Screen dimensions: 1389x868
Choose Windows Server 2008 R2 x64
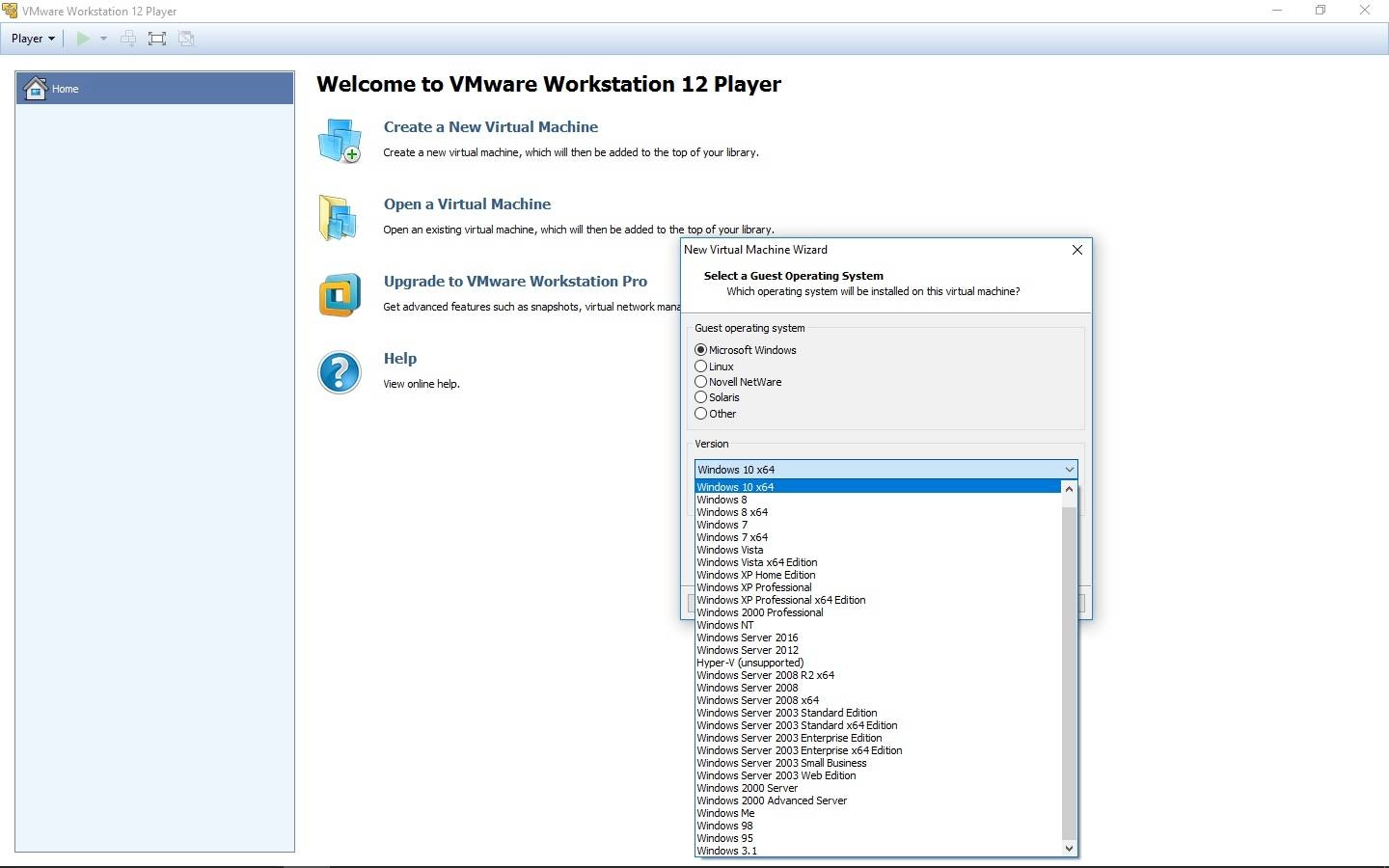point(878,675)
